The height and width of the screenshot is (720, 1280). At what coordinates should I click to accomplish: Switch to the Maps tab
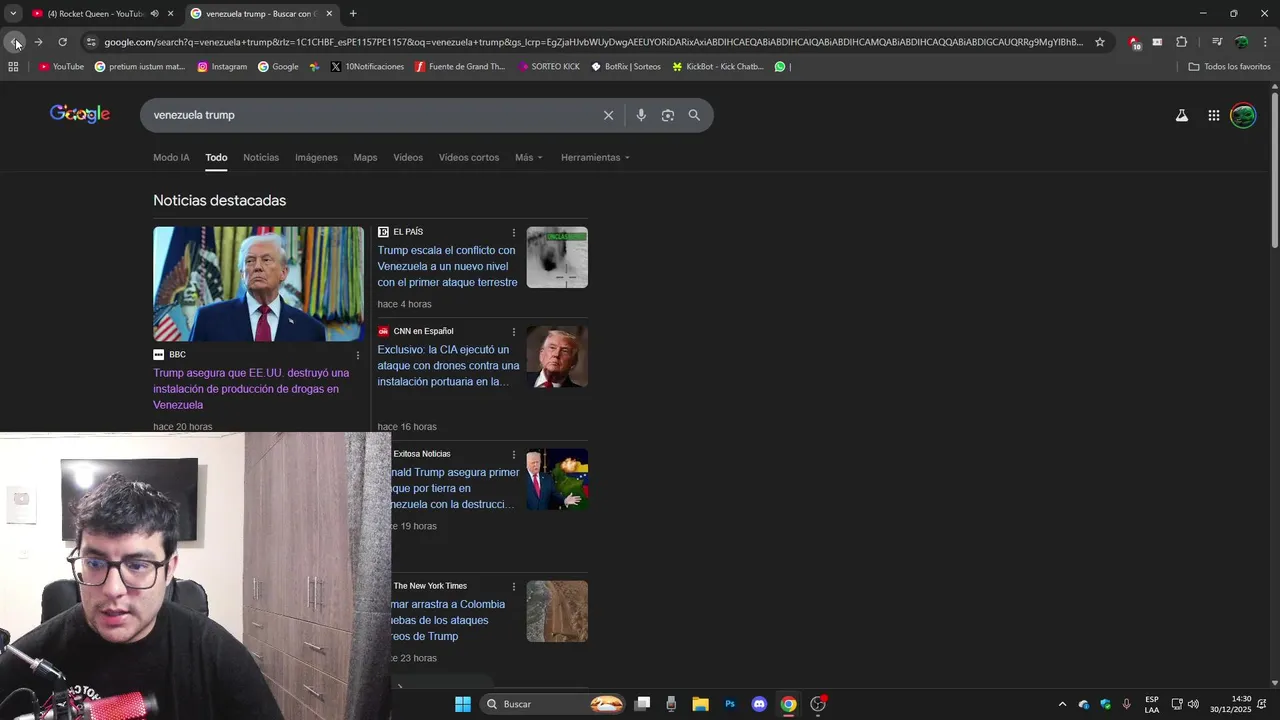click(365, 157)
